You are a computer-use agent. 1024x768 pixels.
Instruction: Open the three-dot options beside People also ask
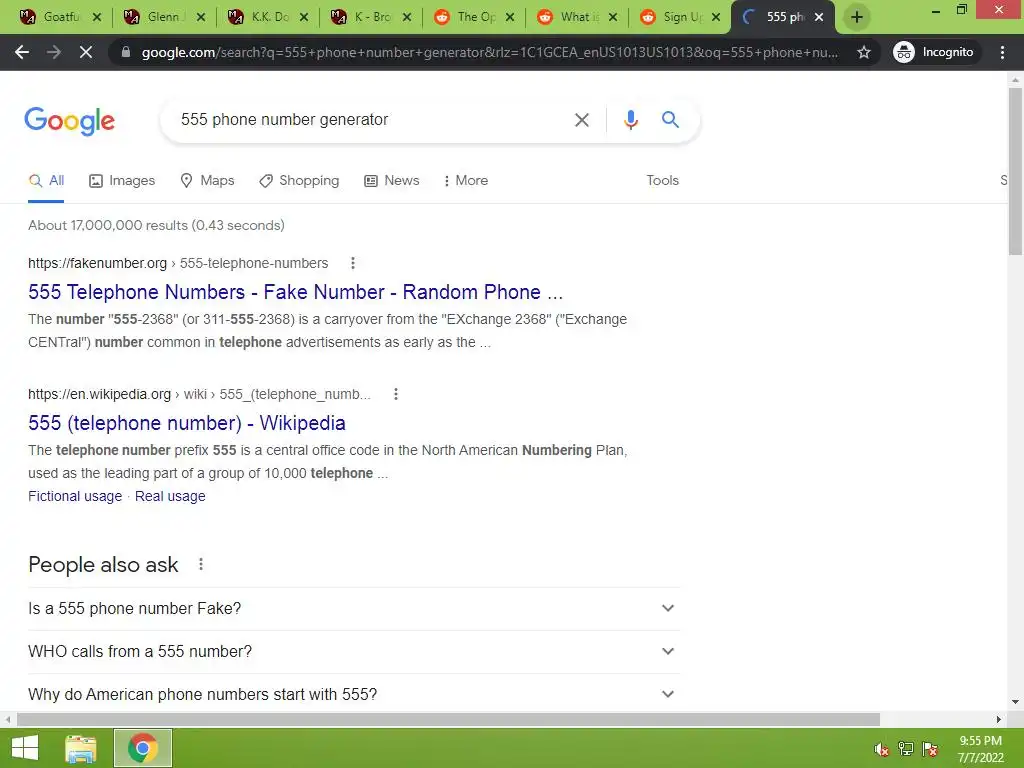tap(201, 564)
